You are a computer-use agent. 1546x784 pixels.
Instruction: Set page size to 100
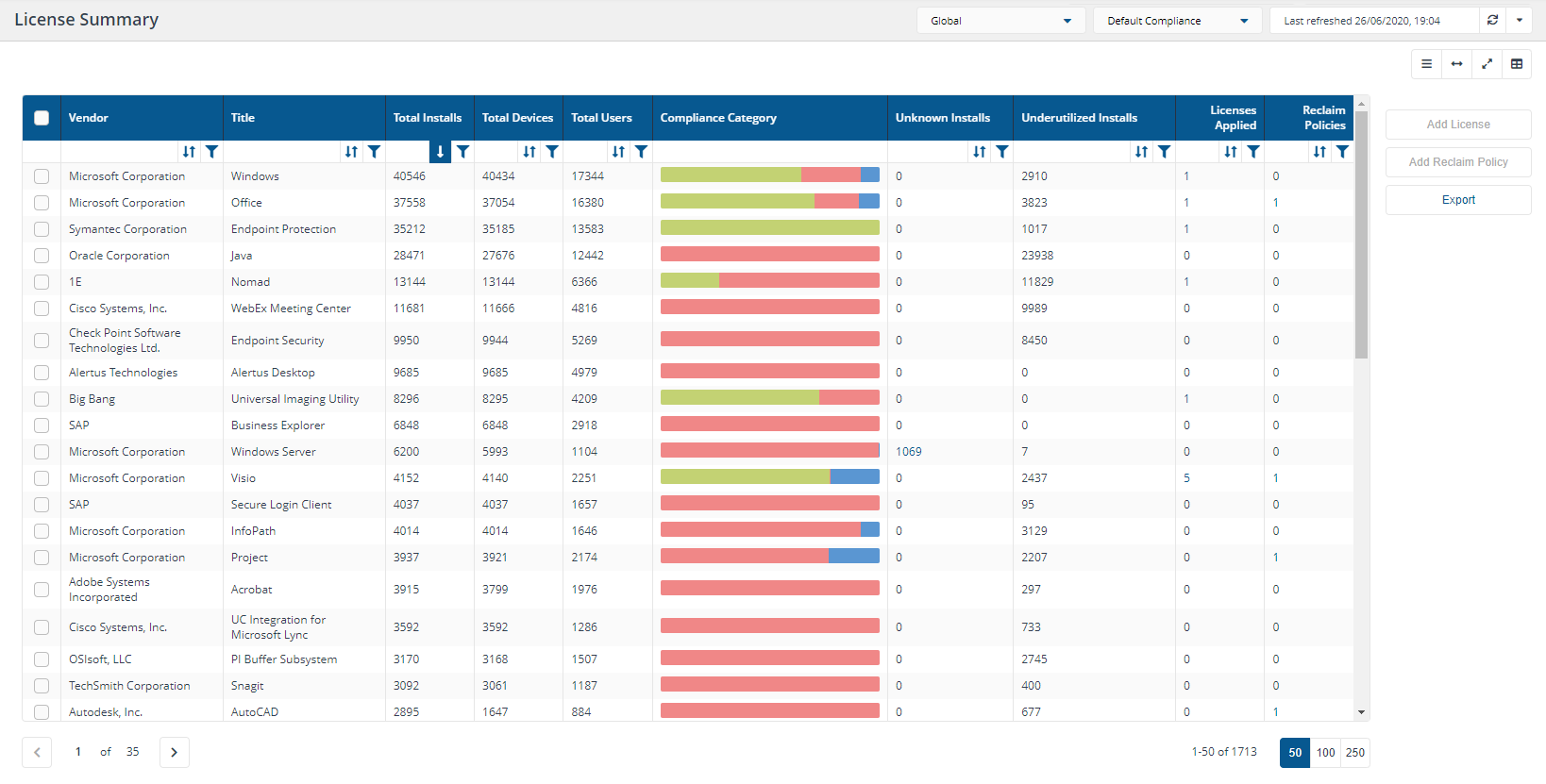coord(1326,752)
